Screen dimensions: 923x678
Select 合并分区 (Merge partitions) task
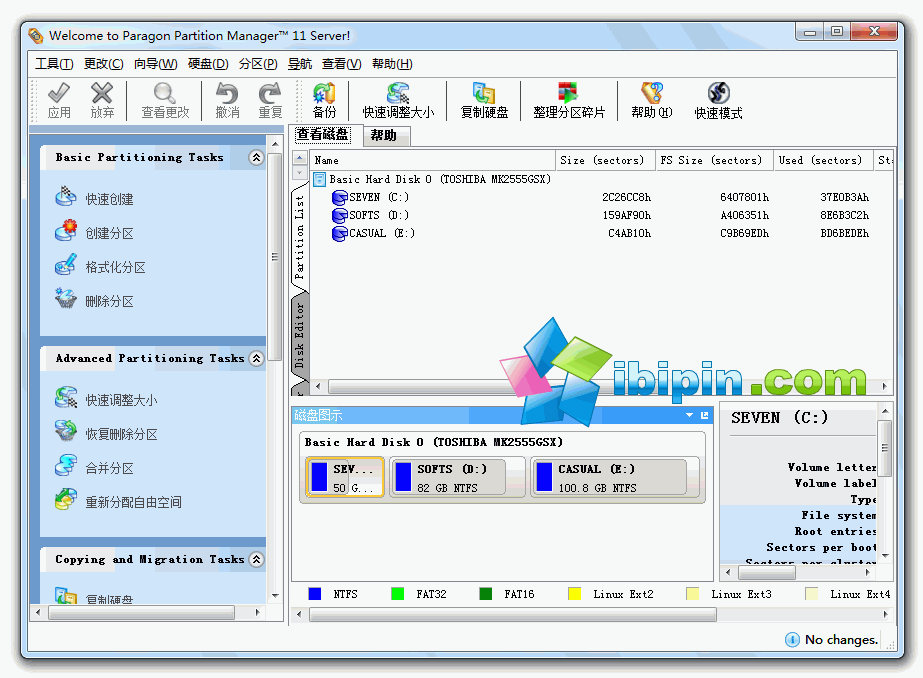(109, 469)
